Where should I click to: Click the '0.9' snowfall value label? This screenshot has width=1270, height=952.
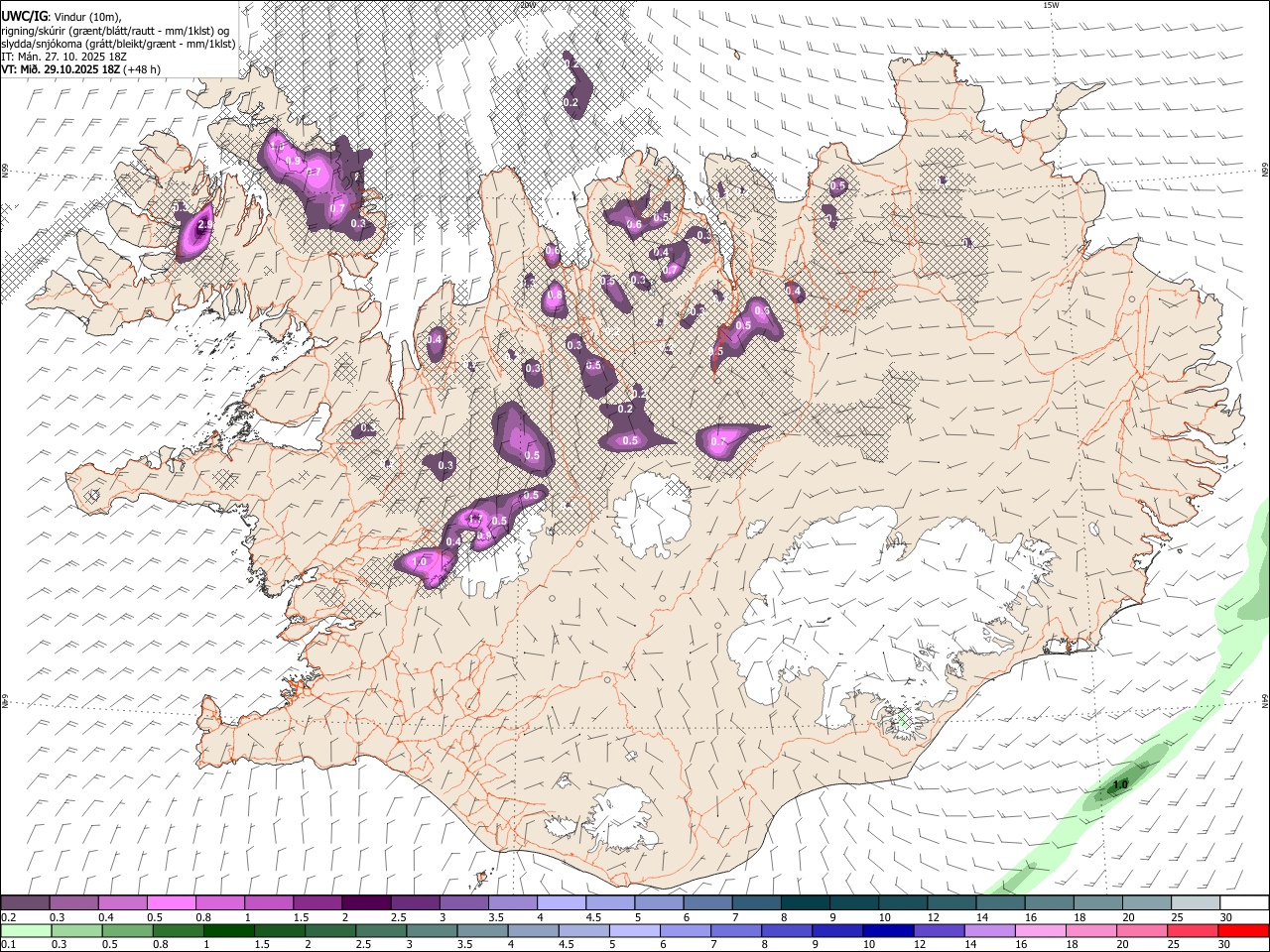point(293,161)
